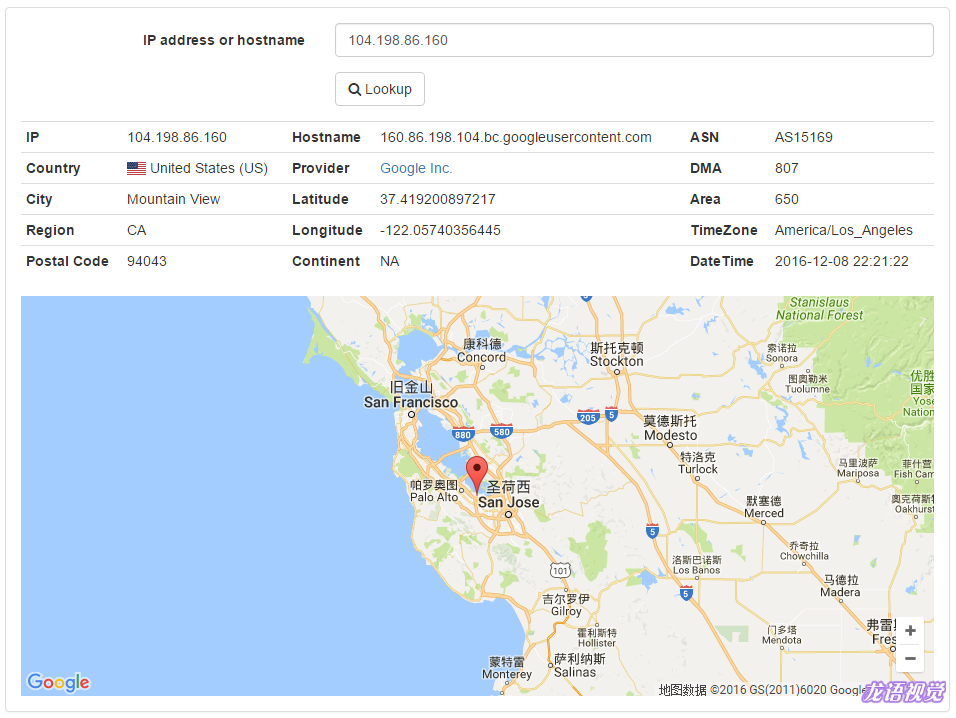
Task: Open the Google Inc. provider link
Action: coord(416,168)
